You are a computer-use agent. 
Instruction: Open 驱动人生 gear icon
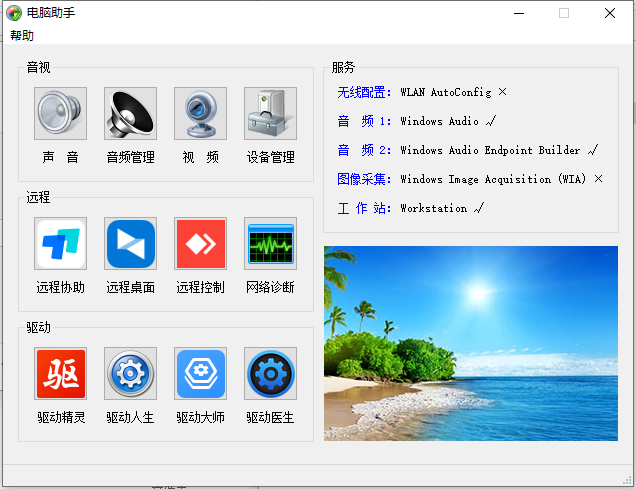pyautogui.click(x=130, y=373)
